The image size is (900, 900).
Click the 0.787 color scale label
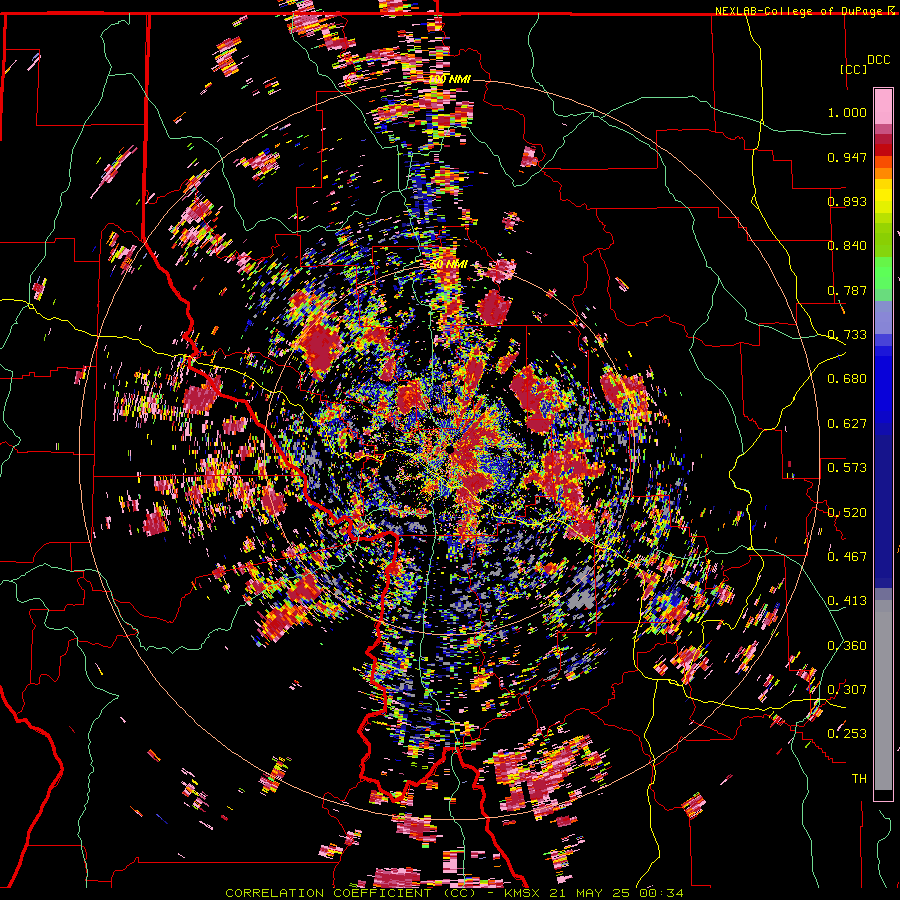coord(847,290)
